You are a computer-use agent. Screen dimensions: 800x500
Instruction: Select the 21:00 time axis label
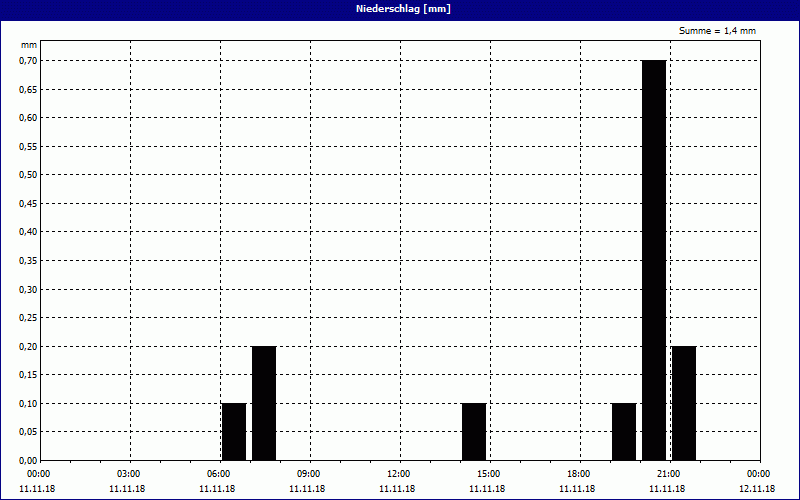point(668,473)
